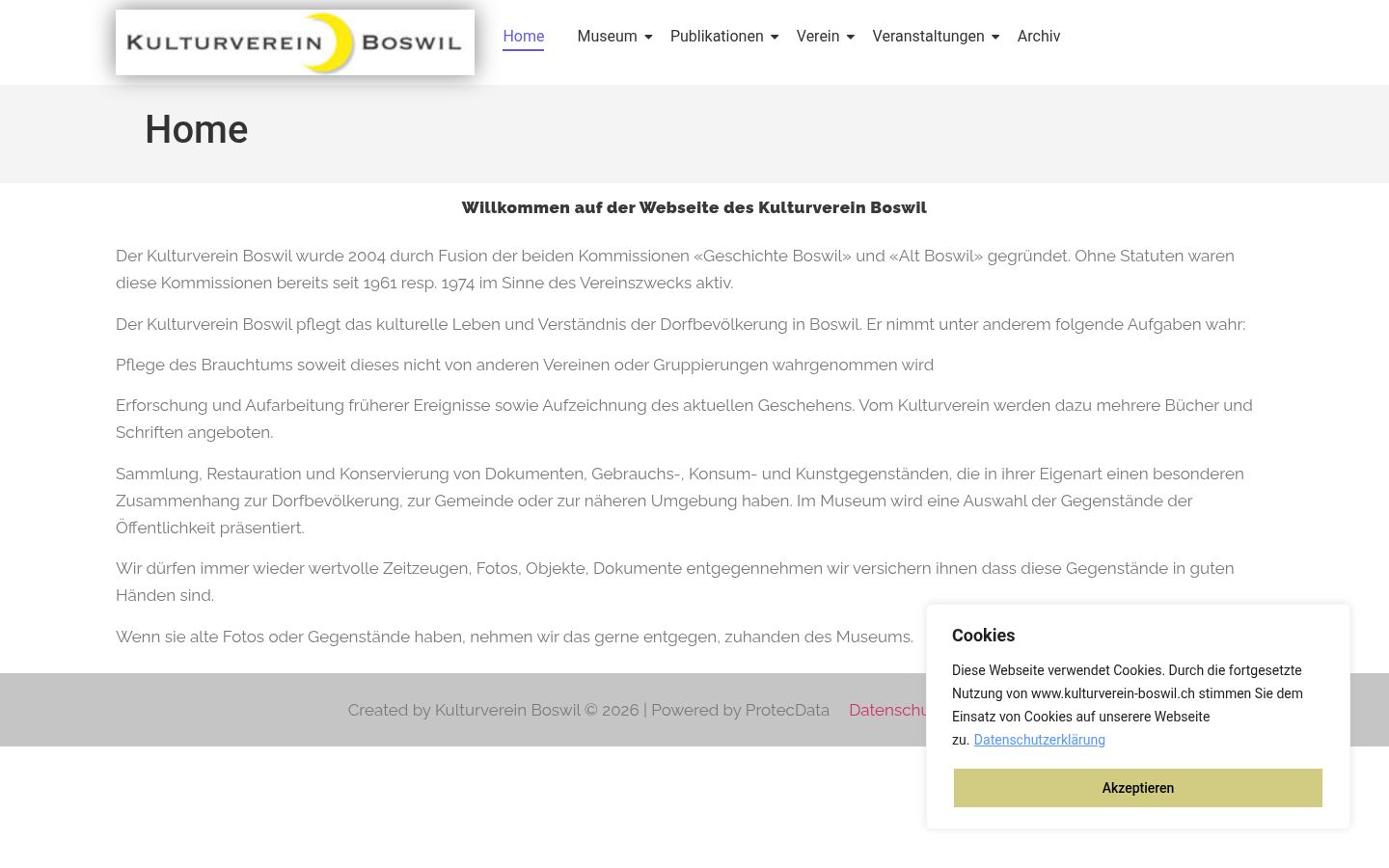Viewport: 1389px width, 868px height.
Task: Expand the Museum dropdown arrow
Action: (x=648, y=38)
